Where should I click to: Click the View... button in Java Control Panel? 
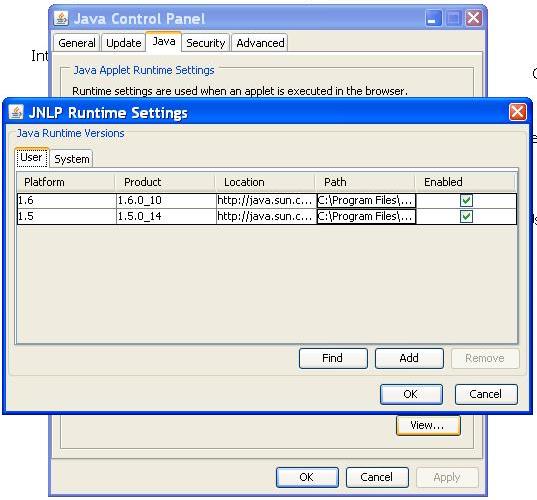[x=428, y=425]
